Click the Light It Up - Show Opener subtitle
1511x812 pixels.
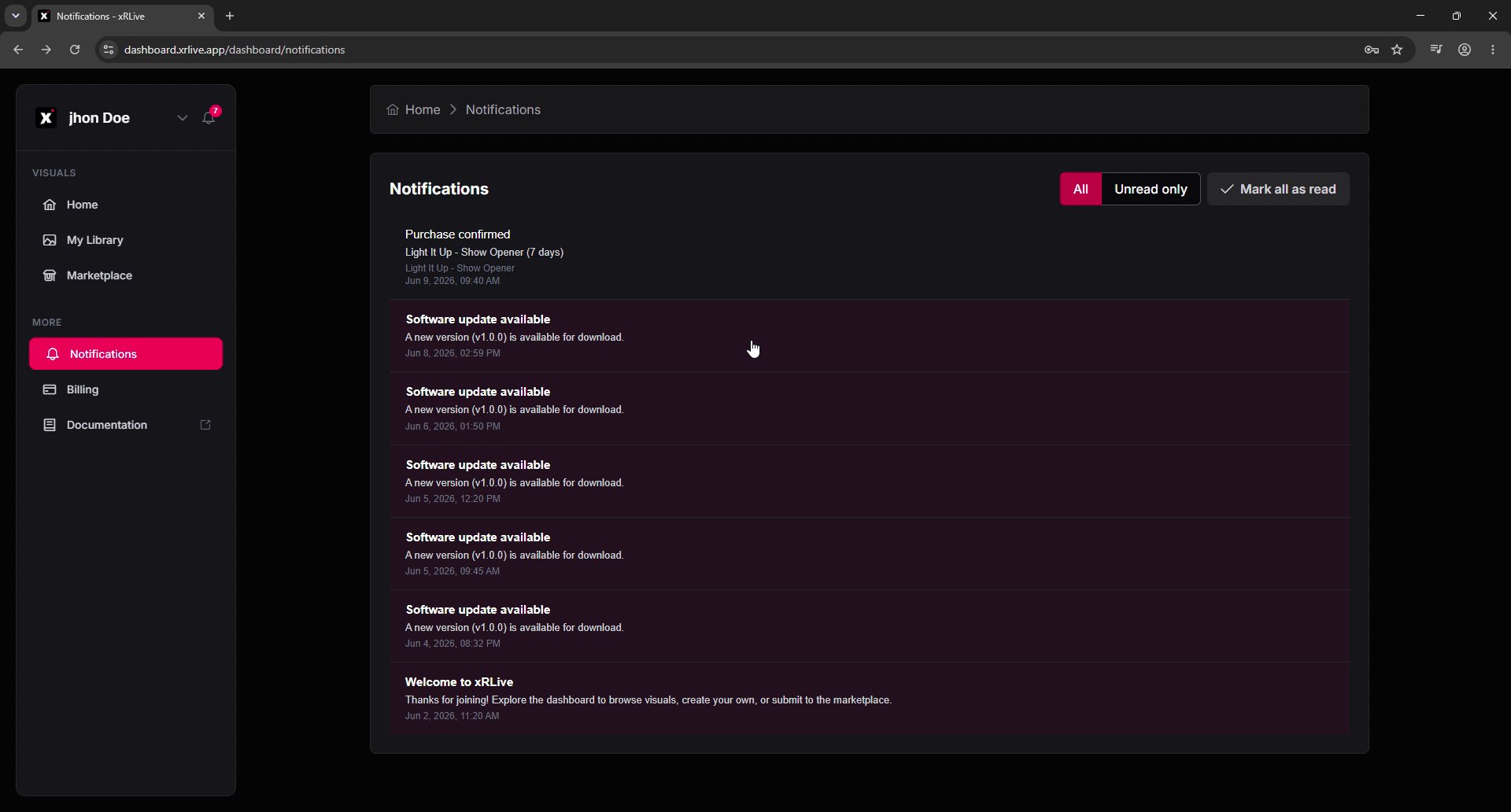pos(460,268)
